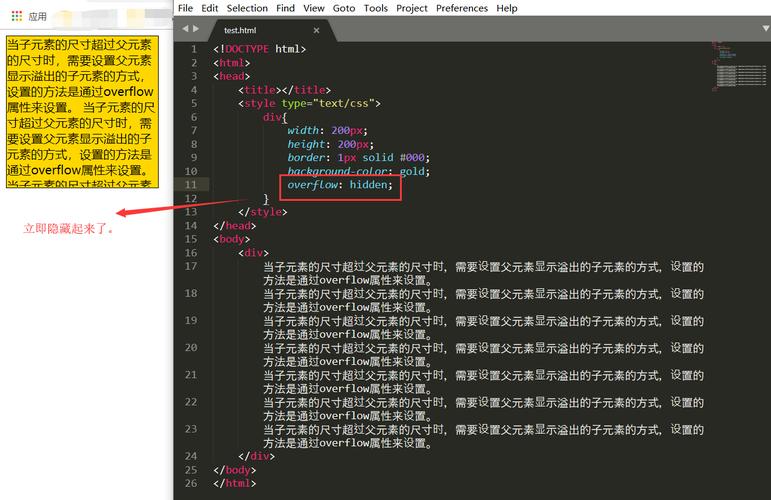
Task: Open the Find menu
Action: coord(285,8)
